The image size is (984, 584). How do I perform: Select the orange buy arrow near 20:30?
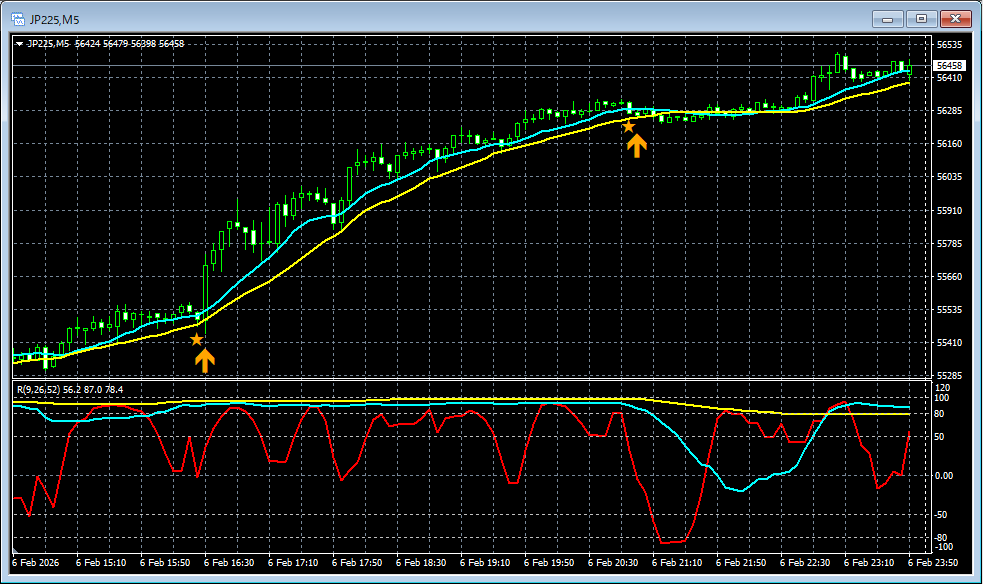pyautogui.click(x=636, y=146)
